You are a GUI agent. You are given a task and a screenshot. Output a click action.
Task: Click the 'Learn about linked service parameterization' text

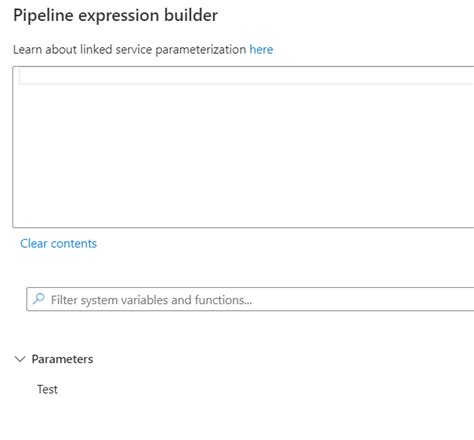[129, 49]
